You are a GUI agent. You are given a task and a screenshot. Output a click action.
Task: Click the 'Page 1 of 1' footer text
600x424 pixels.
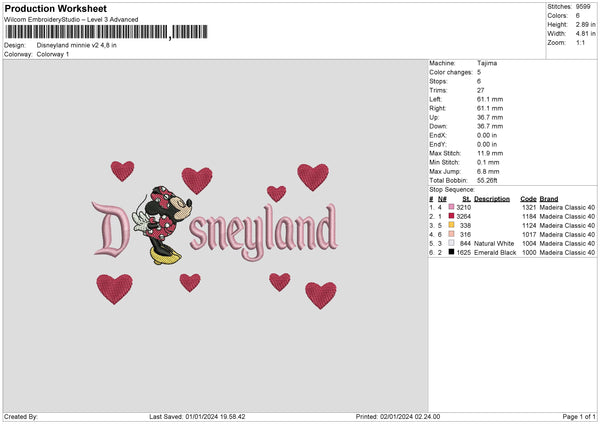pos(579,416)
